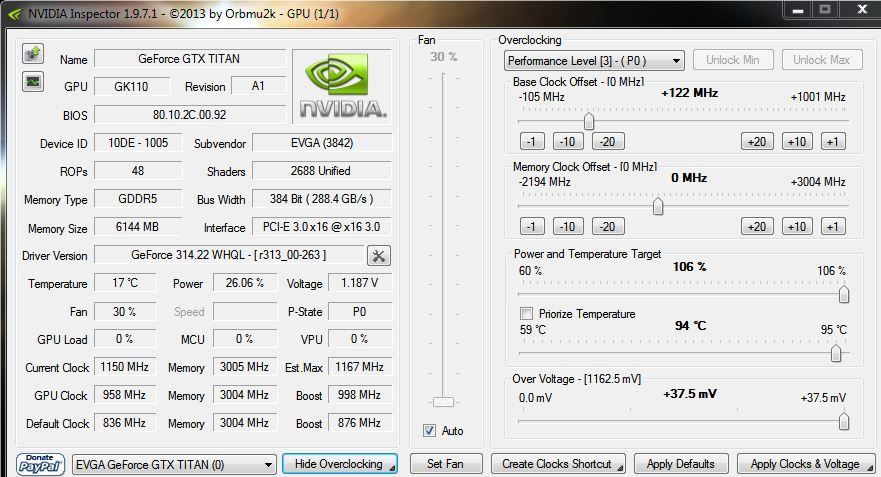Click the Boost value 998 MHz
Screen dimensions: 881x477
(360, 395)
